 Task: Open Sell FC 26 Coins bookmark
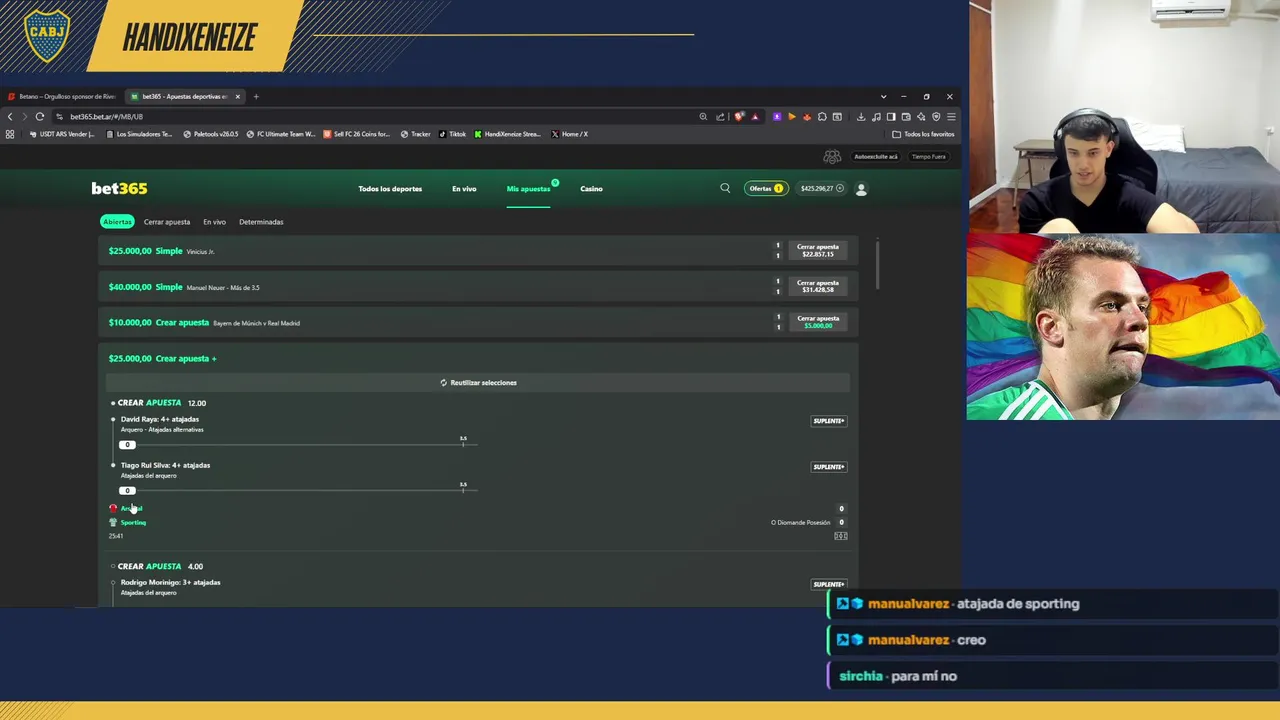click(357, 134)
